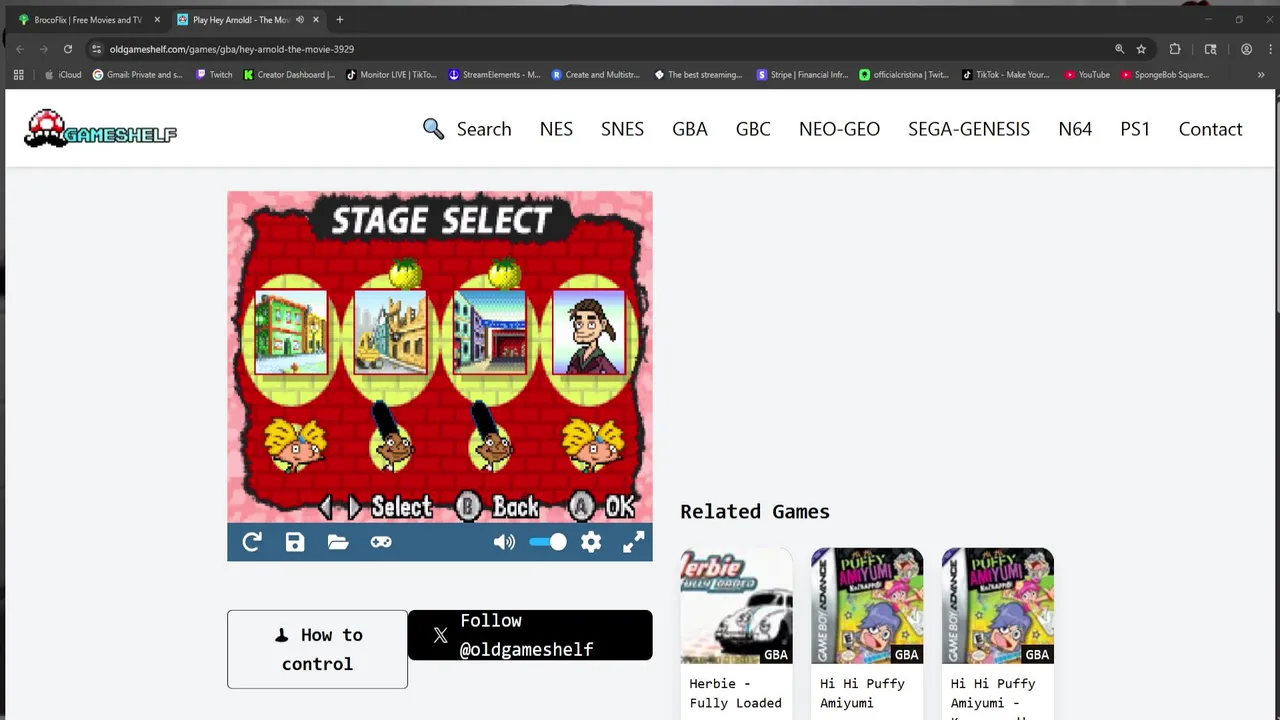Reload the page
1280x720 pixels.
[x=68, y=49]
